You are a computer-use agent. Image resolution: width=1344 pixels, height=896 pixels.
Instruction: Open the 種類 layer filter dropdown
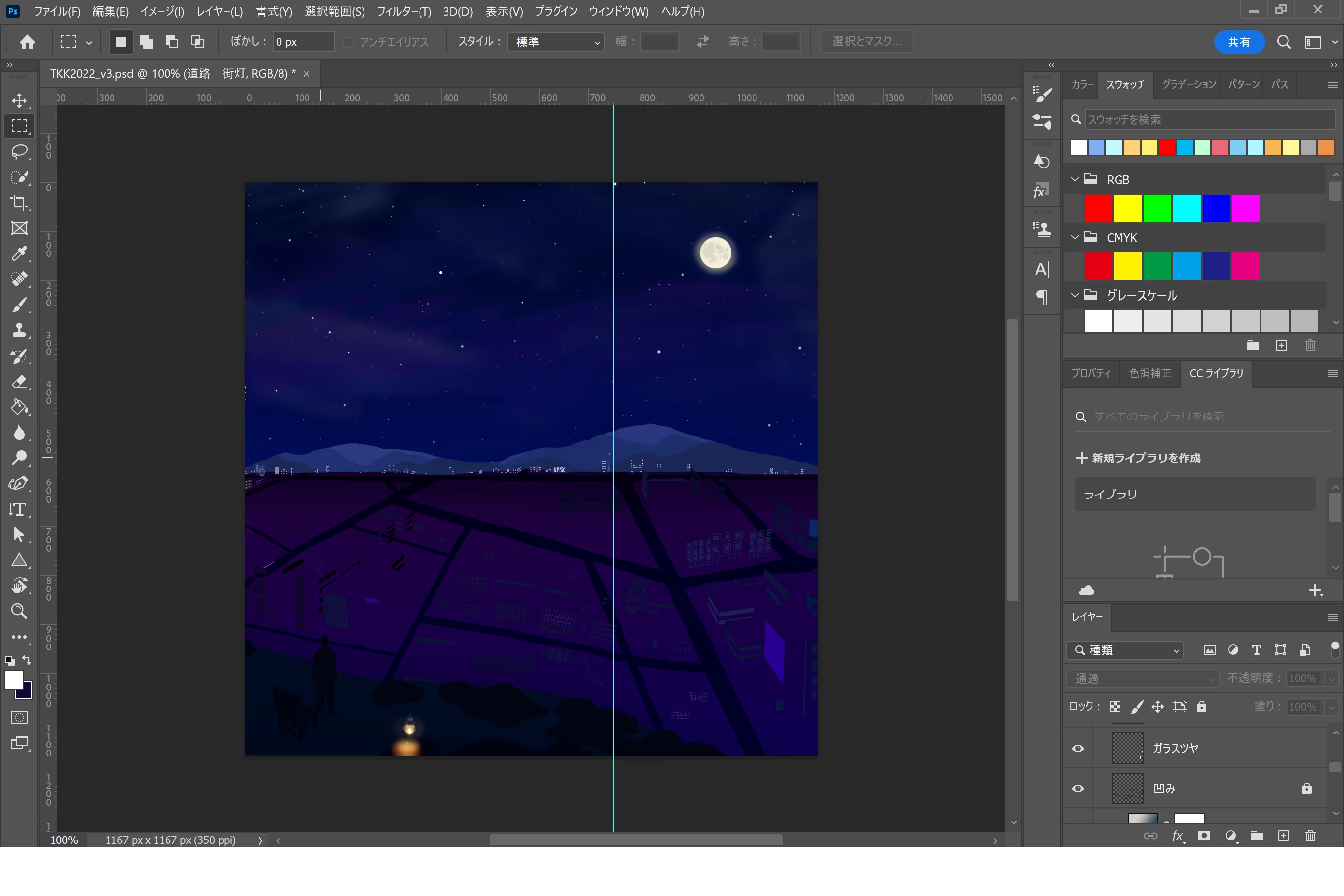point(1124,650)
